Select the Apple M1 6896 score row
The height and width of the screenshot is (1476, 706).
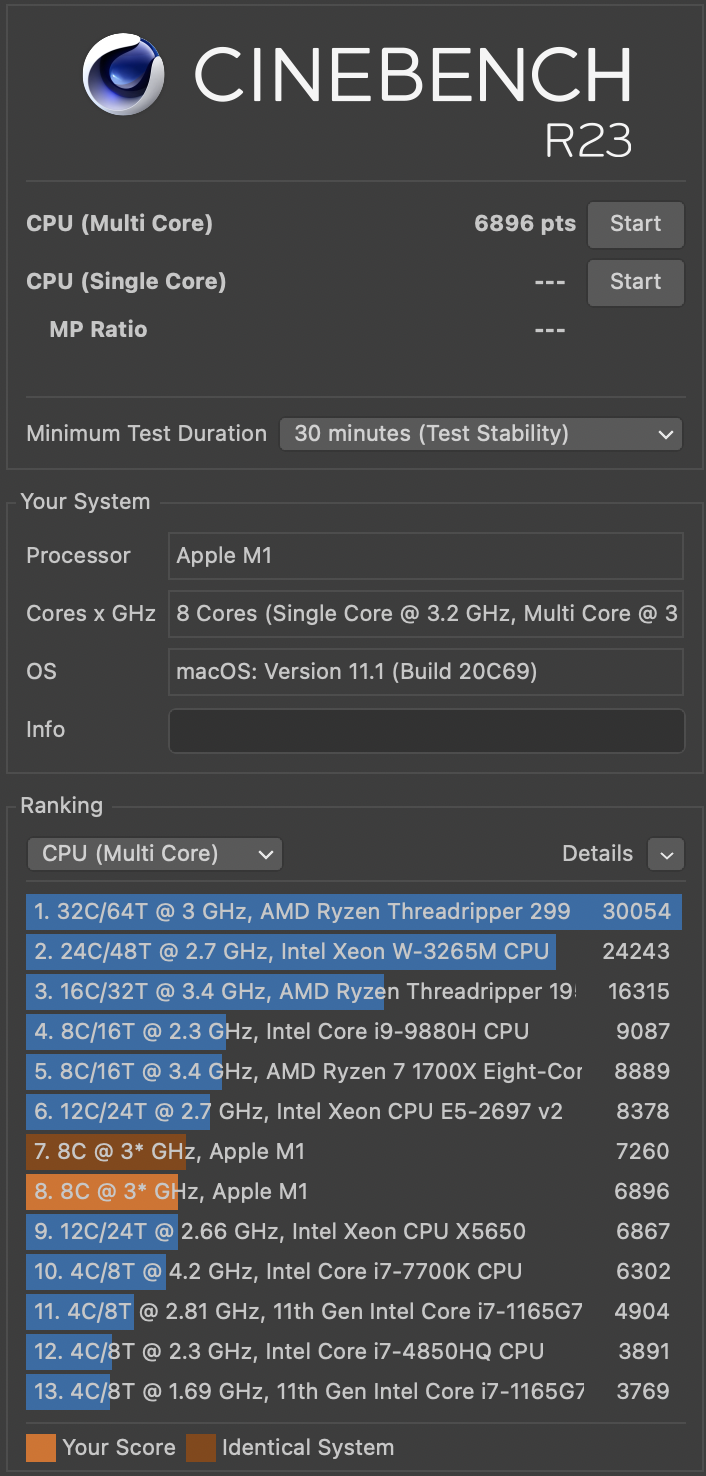(x=352, y=1192)
